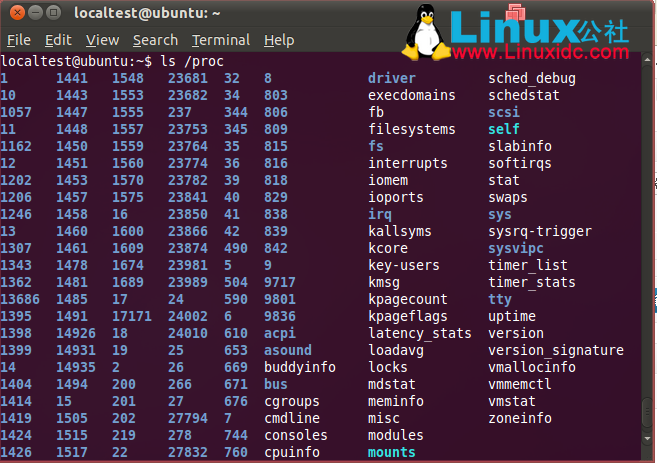Screen dimensions: 657x463
Task: Click the 'driver' directory entry
Action: click(392, 78)
